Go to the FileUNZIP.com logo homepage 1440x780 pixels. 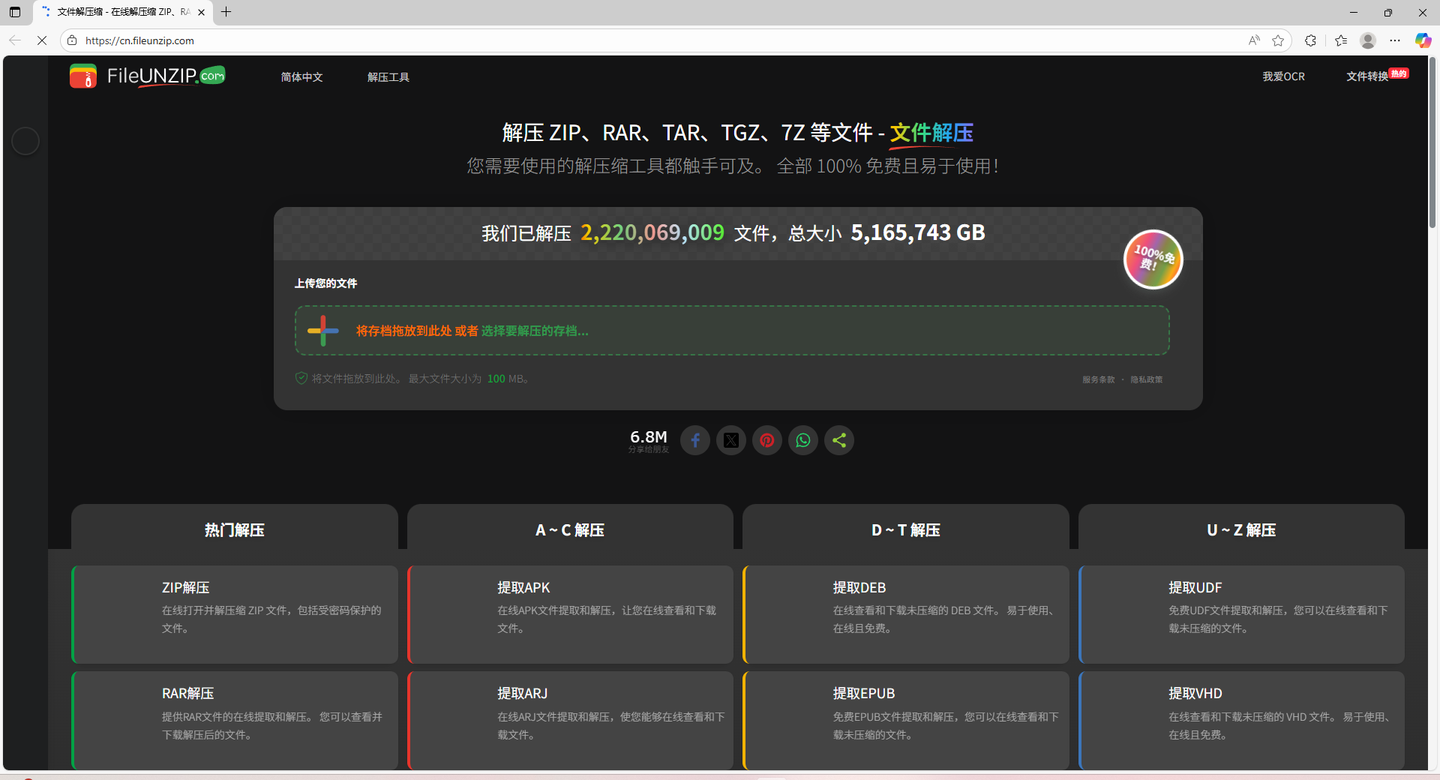coord(147,76)
